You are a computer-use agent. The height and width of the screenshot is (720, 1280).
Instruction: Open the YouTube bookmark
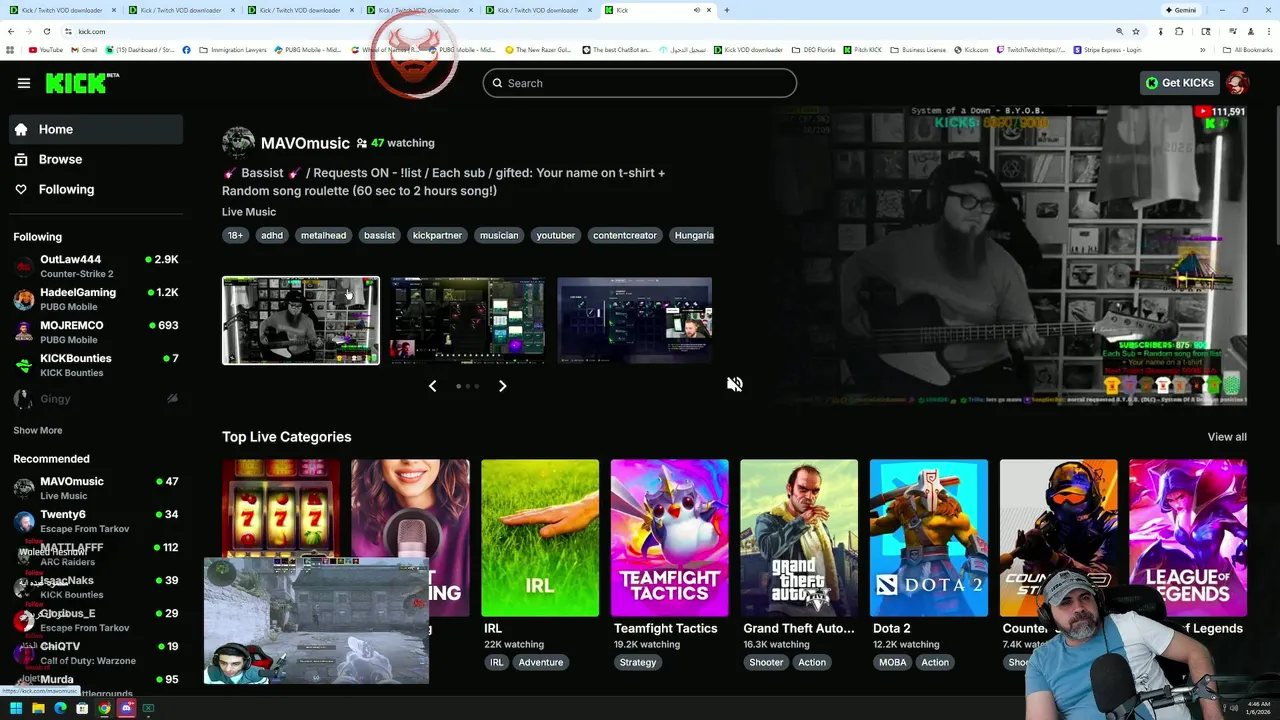[46, 49]
